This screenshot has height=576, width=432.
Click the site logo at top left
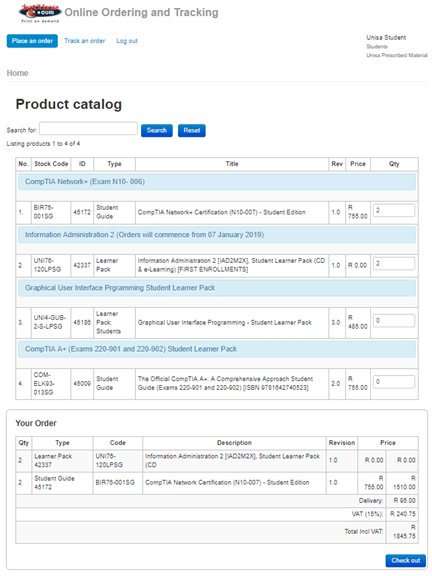pos(40,13)
